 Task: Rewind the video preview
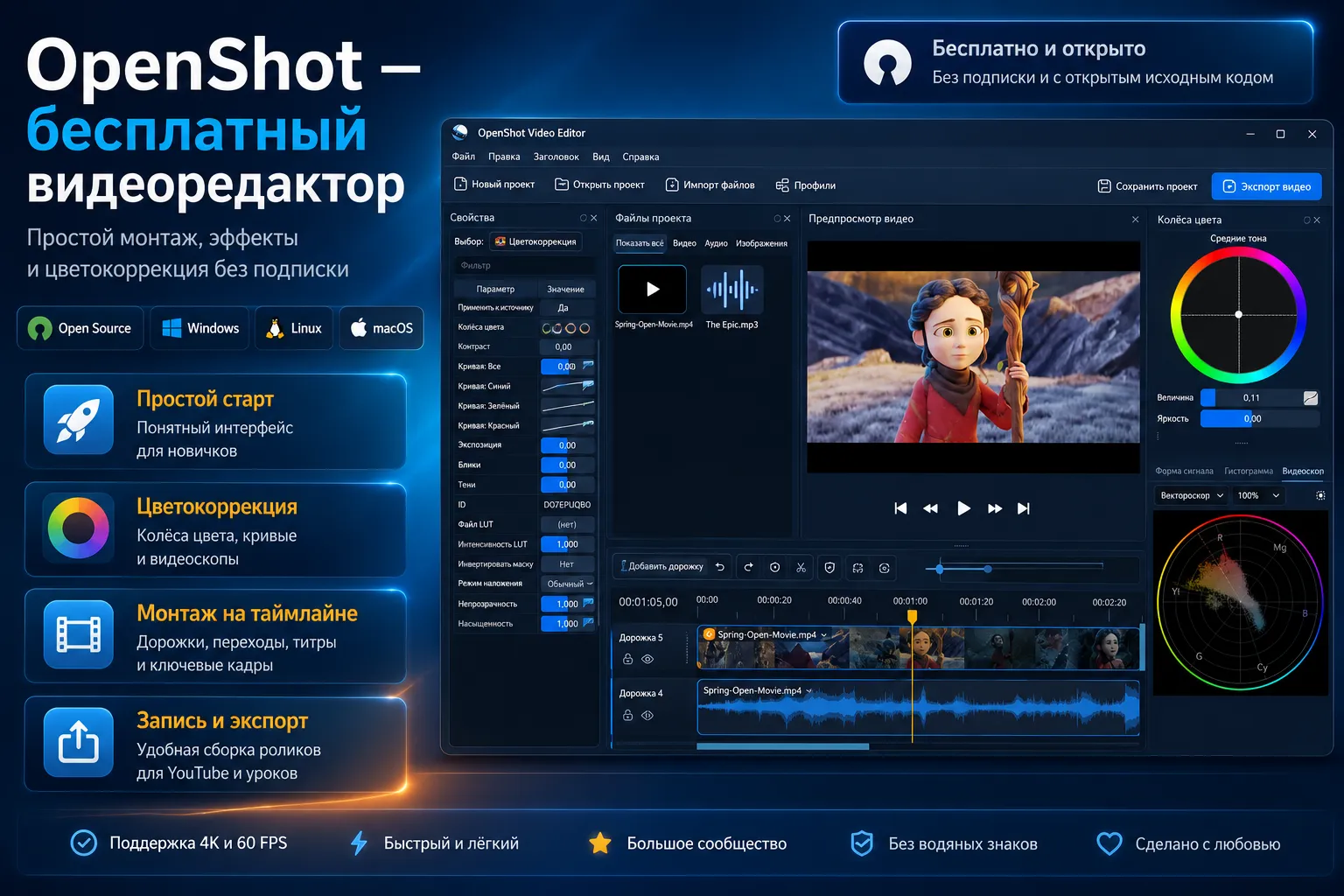(x=930, y=508)
